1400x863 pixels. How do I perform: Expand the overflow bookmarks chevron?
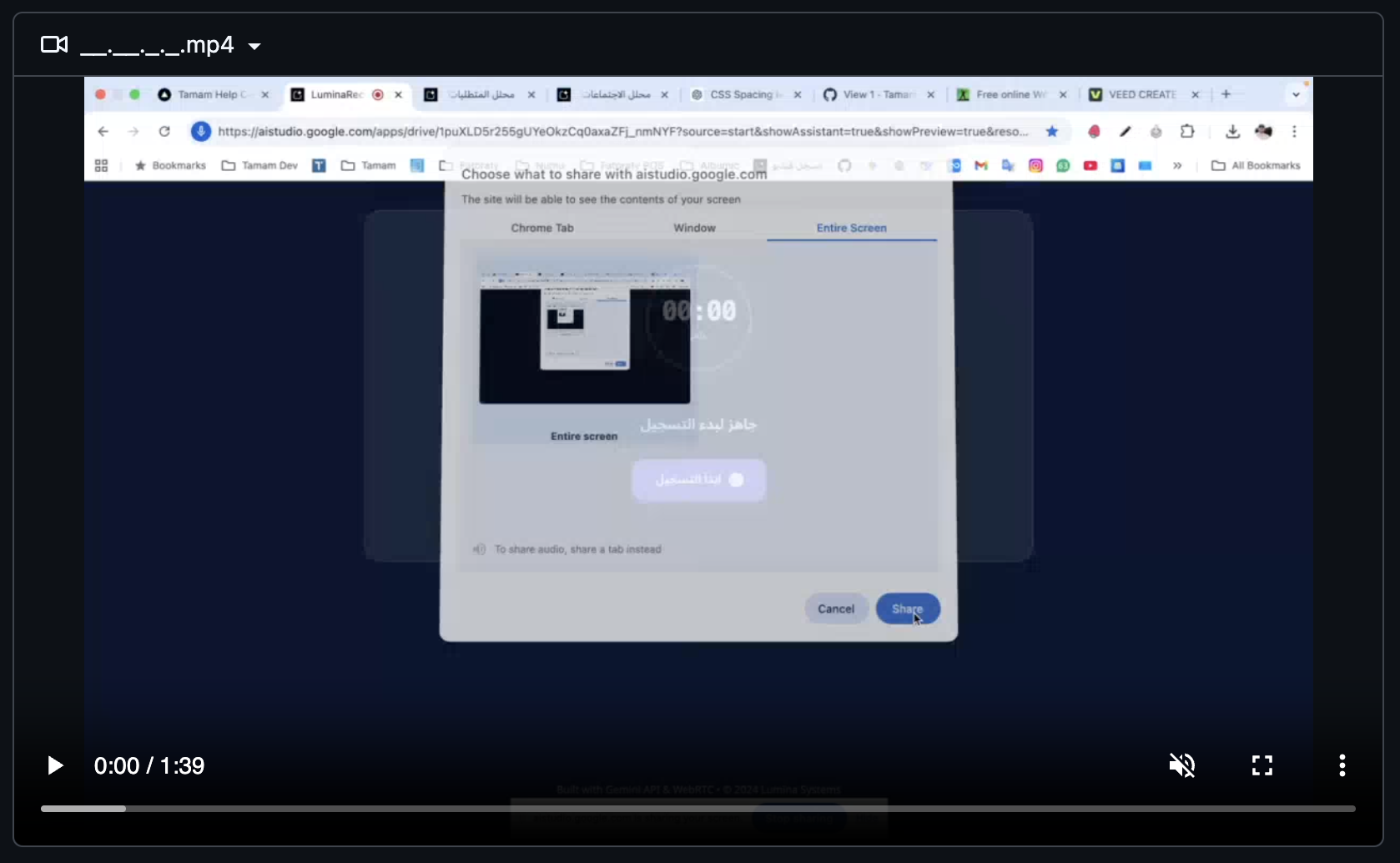click(1177, 165)
